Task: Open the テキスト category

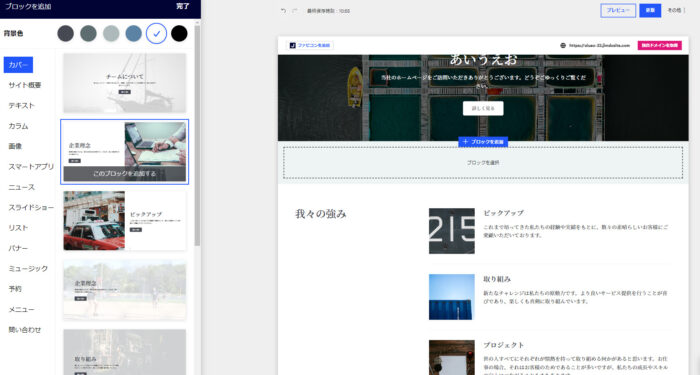Action: [x=21, y=105]
